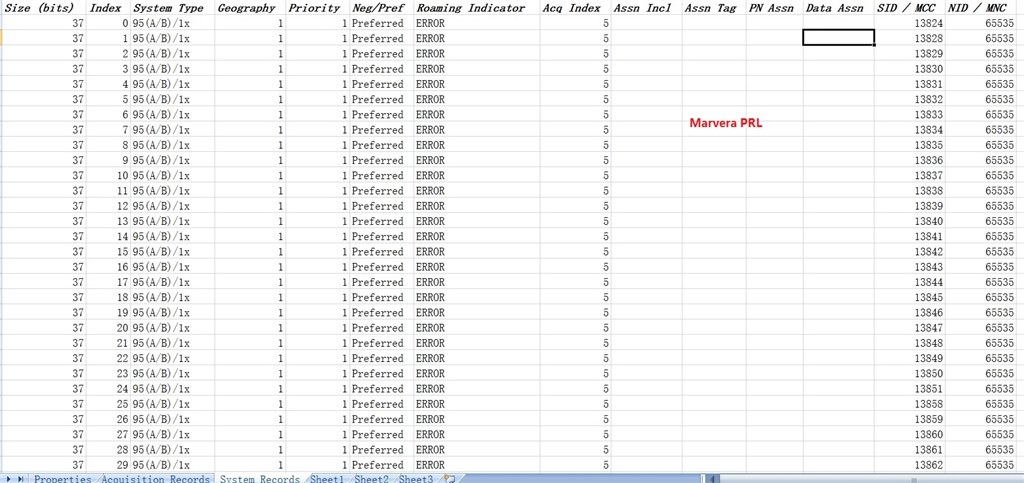Screen dimensions: 1024x483
Task: Select the SID cell 13858
Action: 910,404
